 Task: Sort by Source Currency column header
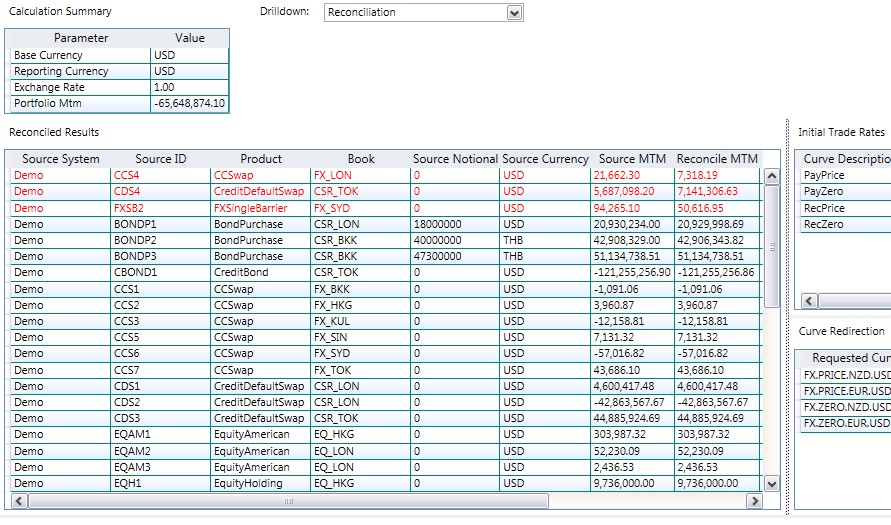coord(545,159)
